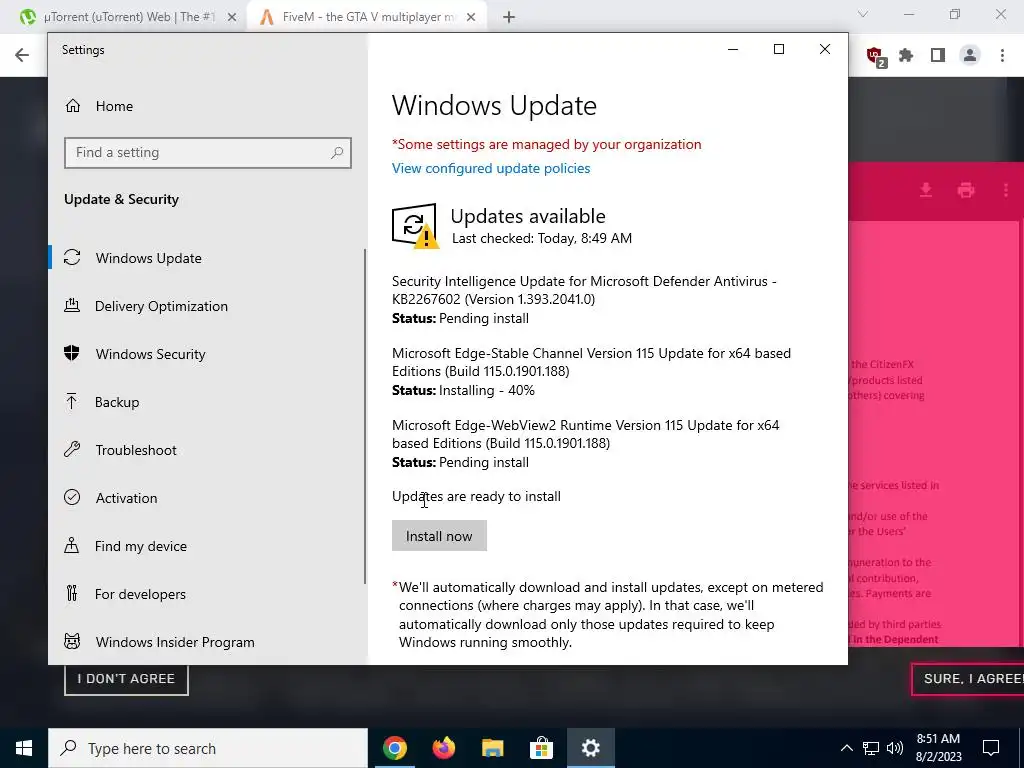1024x768 pixels.
Task: Focus the Find a setting search box
Action: 208,153
